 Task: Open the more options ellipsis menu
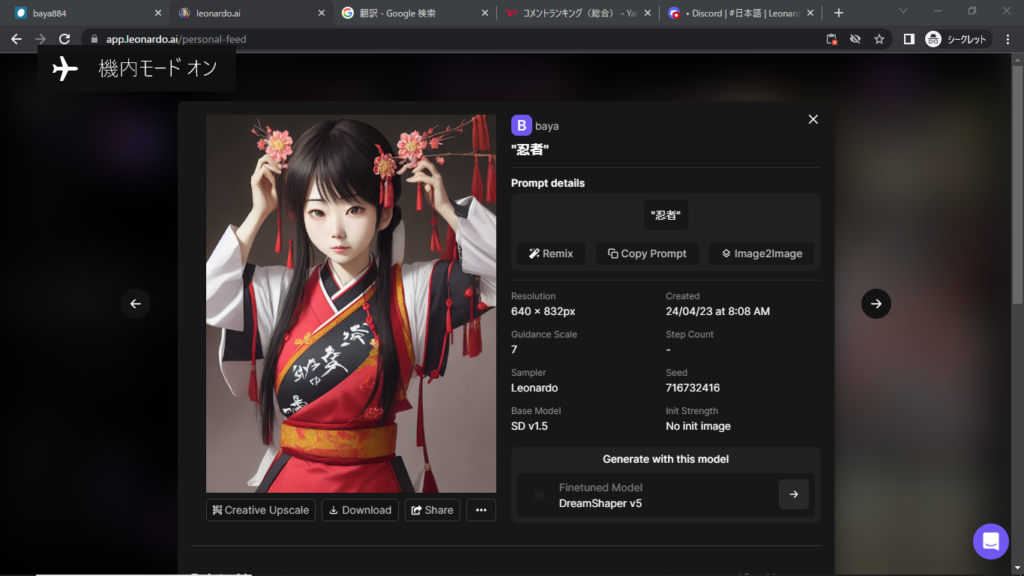[481, 510]
